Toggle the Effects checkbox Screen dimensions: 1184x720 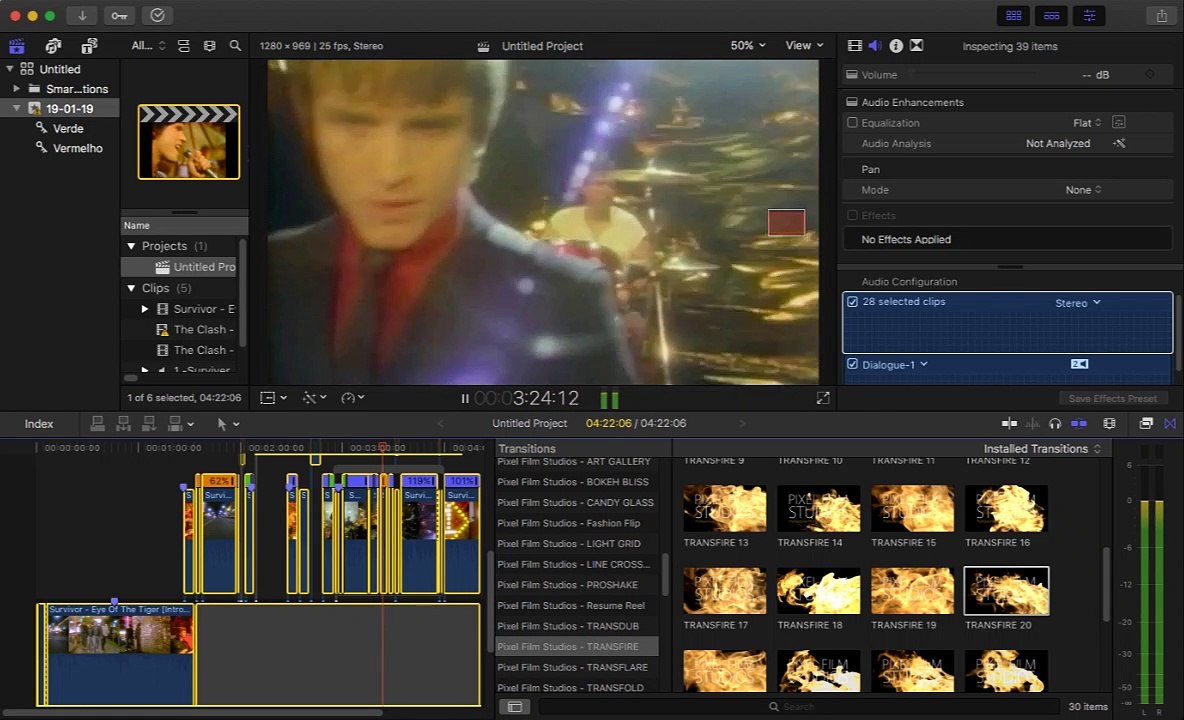click(853, 215)
